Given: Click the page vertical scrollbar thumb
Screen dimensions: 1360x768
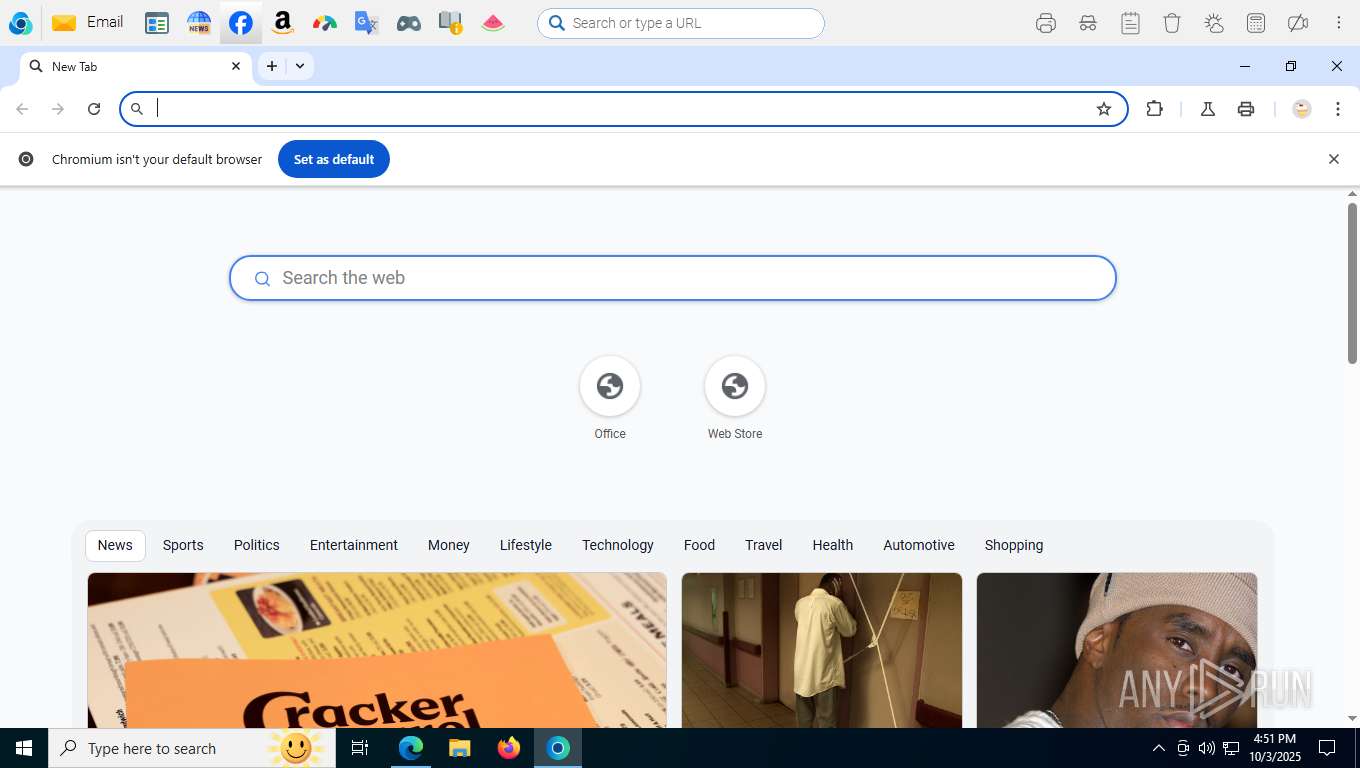Looking at the screenshot, I should click(x=1352, y=283).
